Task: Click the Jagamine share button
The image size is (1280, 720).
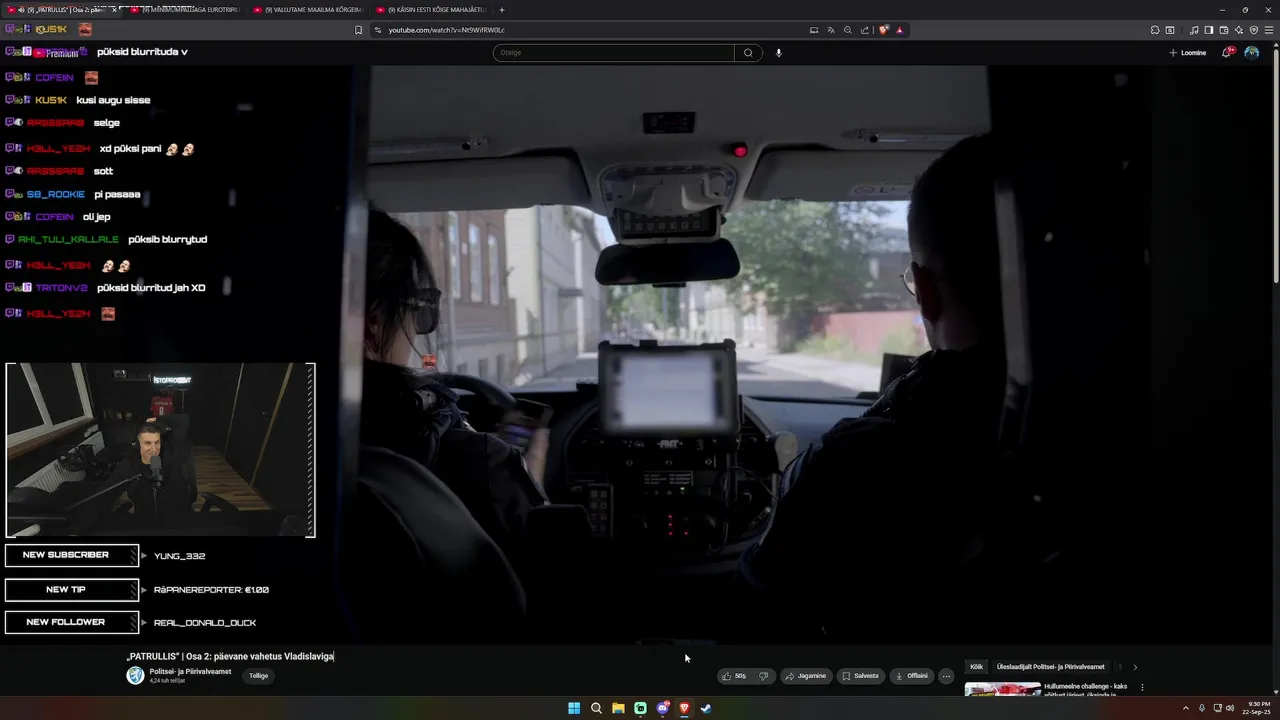Action: pyautogui.click(x=805, y=676)
